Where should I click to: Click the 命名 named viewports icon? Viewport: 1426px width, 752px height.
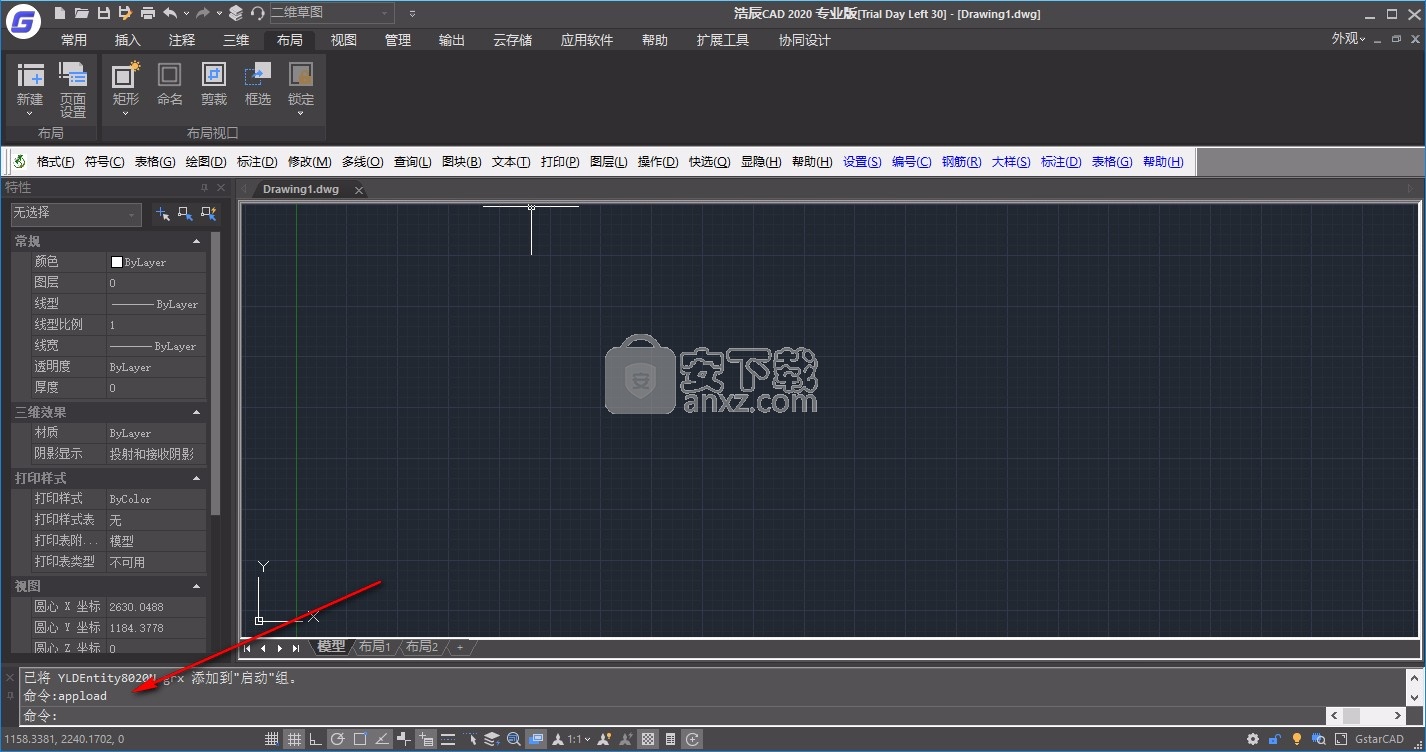(170, 84)
